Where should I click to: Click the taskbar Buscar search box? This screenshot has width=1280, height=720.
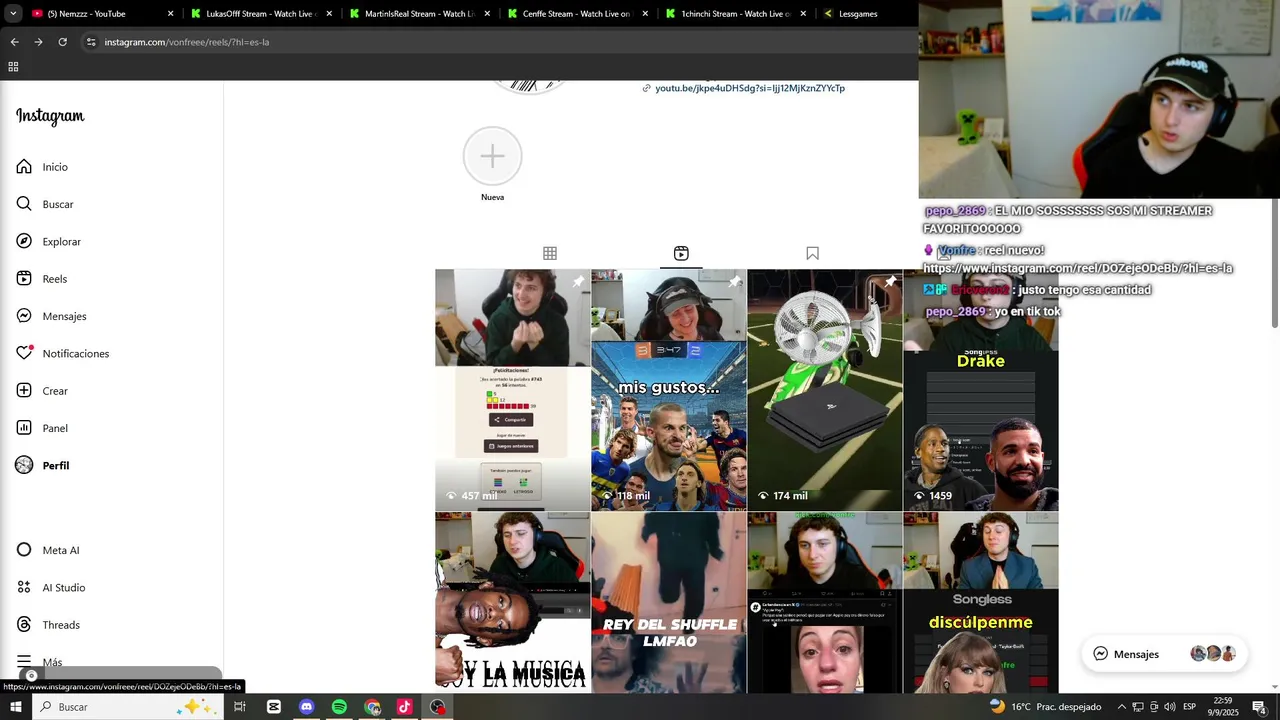coord(127,707)
